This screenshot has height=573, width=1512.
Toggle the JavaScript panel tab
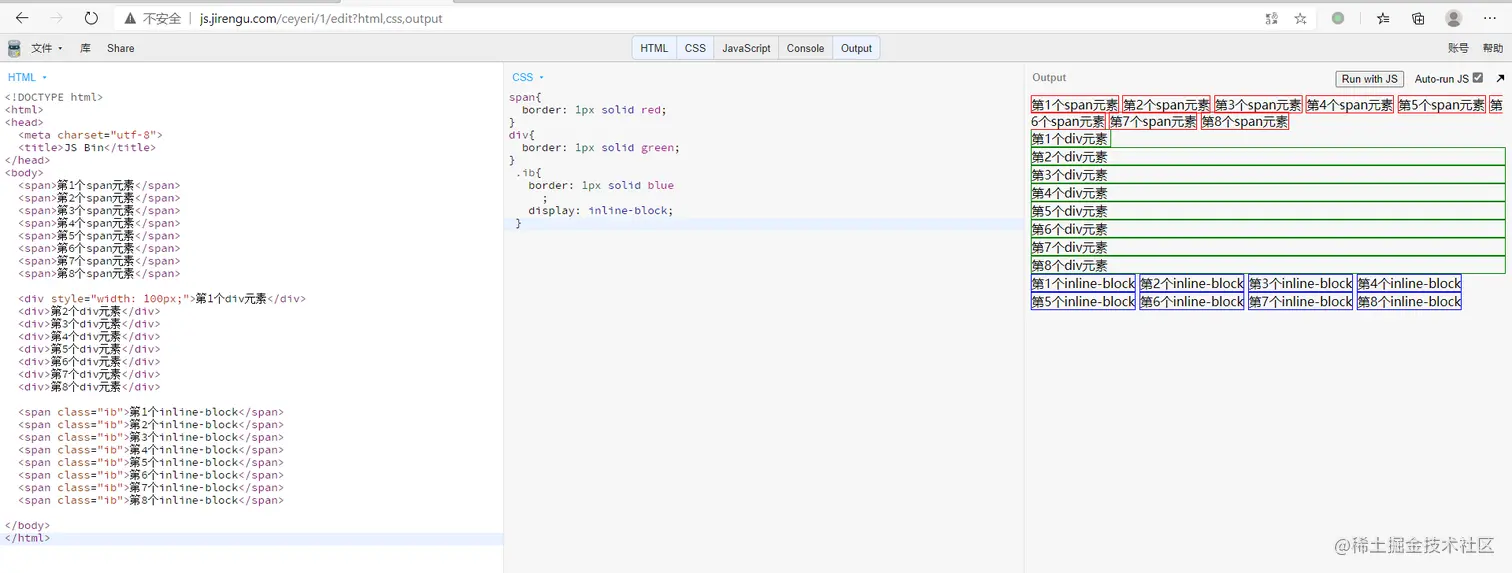(746, 48)
